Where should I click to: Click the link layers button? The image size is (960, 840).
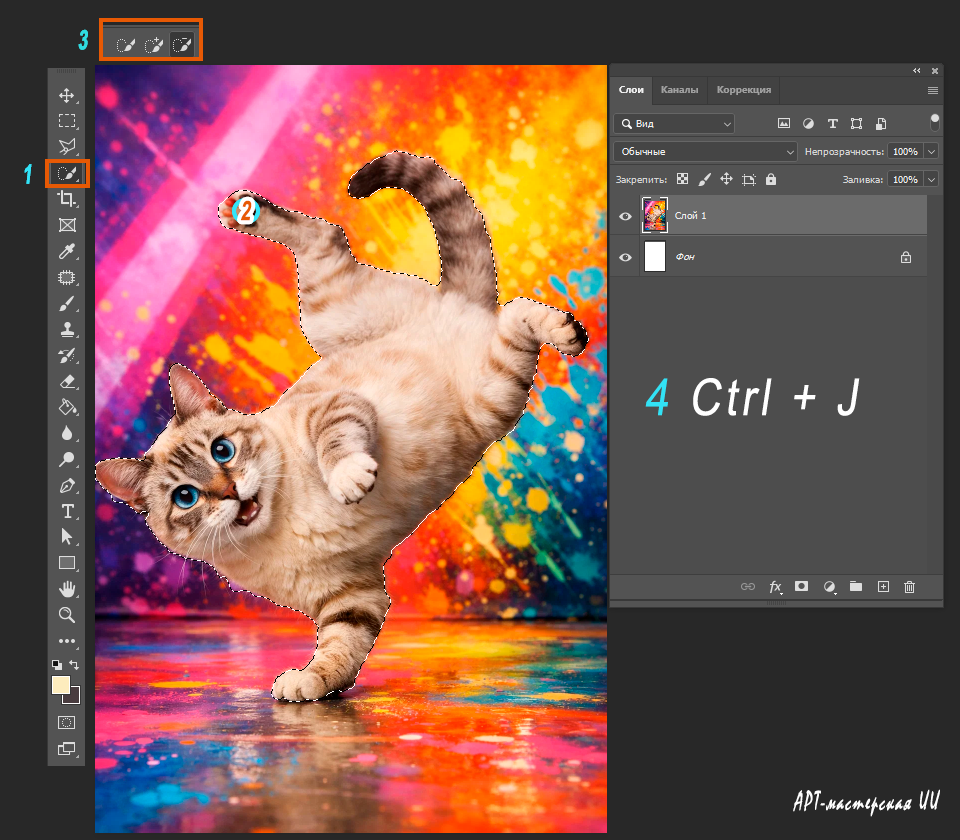[748, 587]
